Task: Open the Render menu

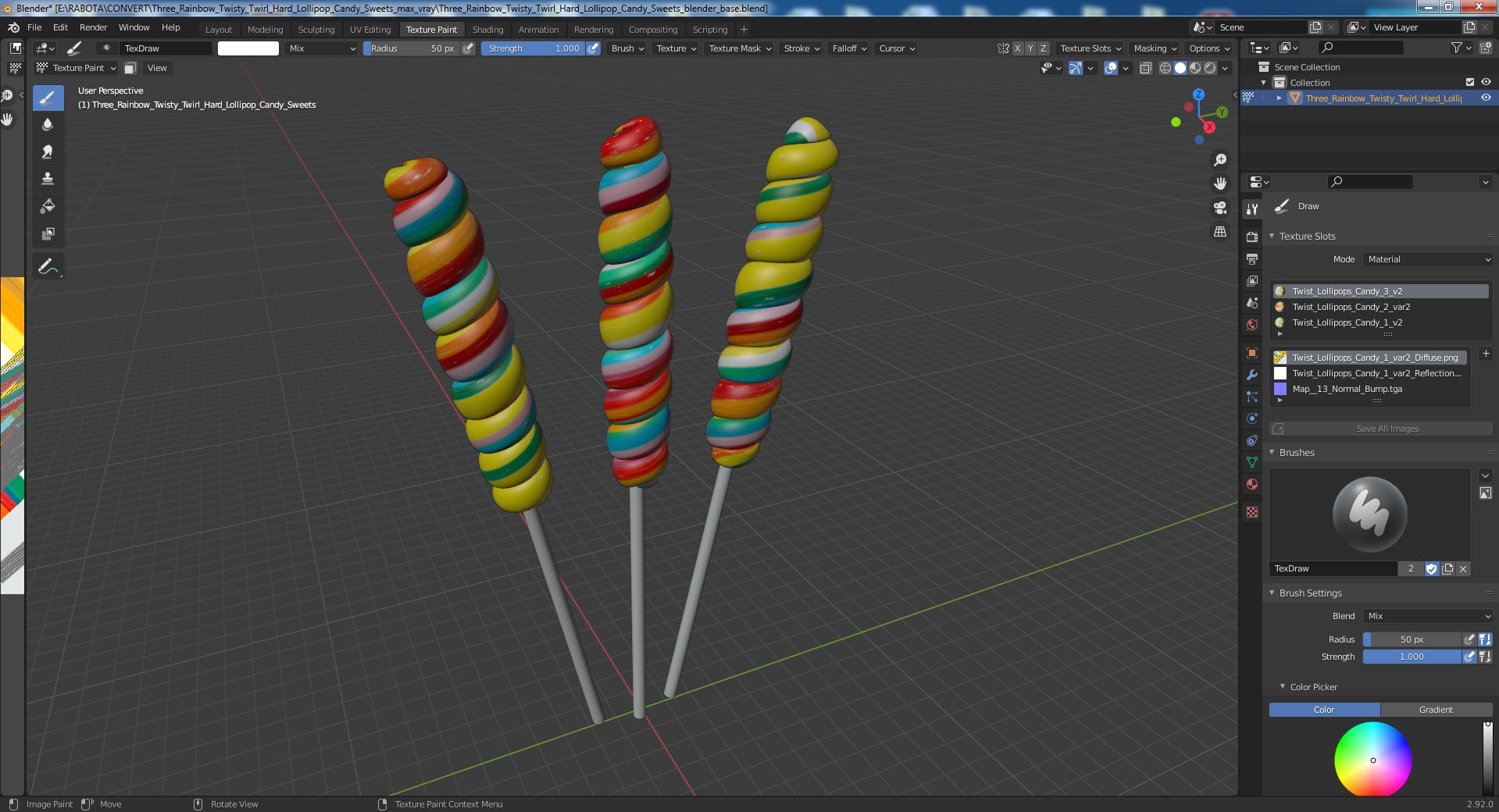Action: (x=93, y=27)
